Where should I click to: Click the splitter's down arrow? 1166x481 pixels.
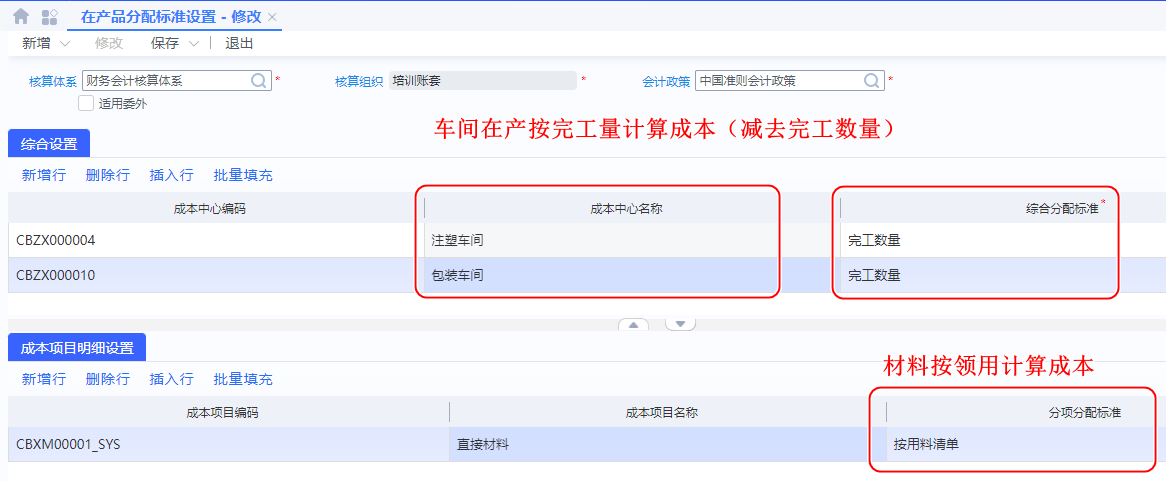coord(680,324)
